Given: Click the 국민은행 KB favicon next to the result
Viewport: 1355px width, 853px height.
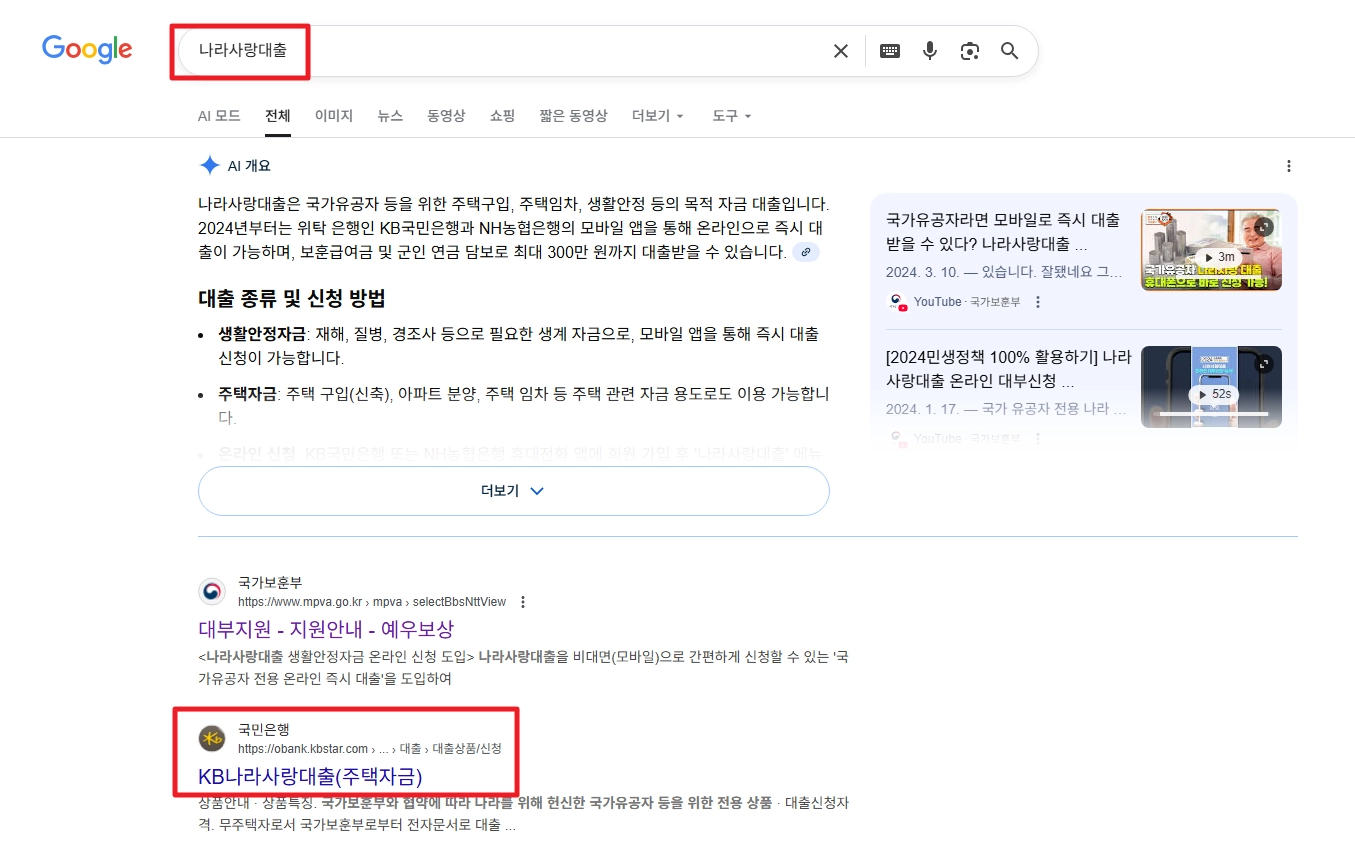Looking at the screenshot, I should click(x=211, y=738).
